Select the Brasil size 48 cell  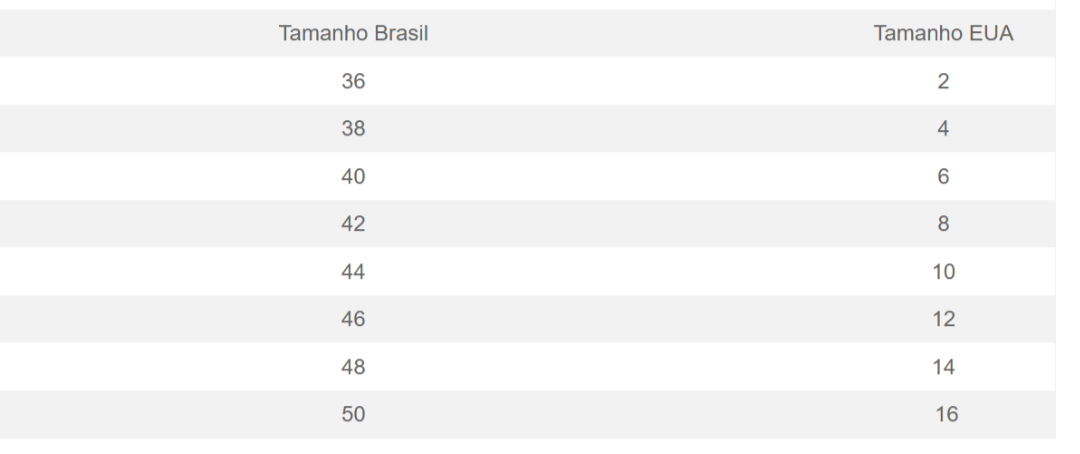click(353, 367)
